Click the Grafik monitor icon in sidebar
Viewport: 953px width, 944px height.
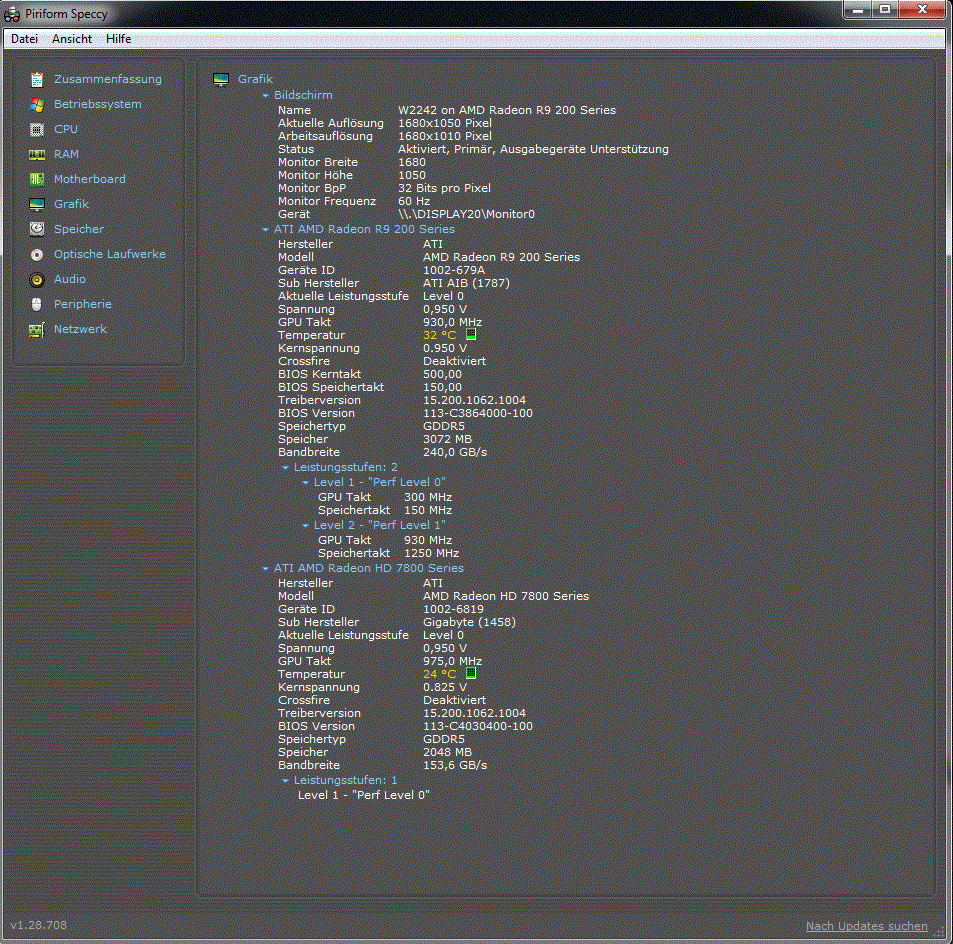tap(37, 204)
